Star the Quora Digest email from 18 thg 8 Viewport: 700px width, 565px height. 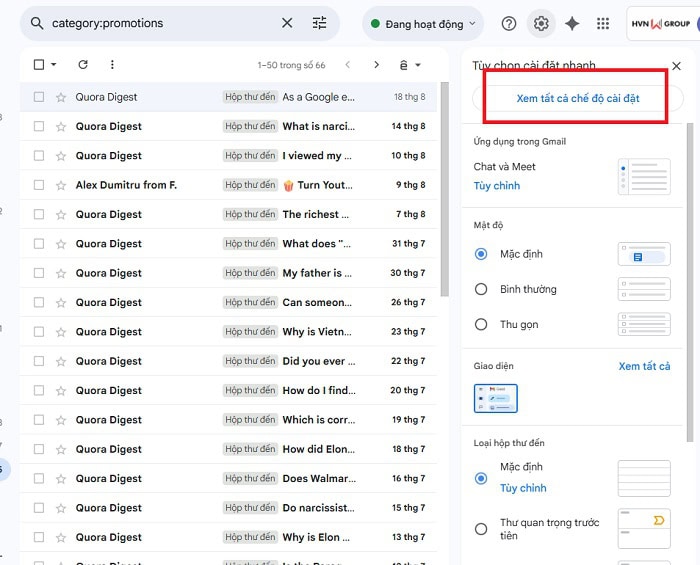(x=61, y=97)
